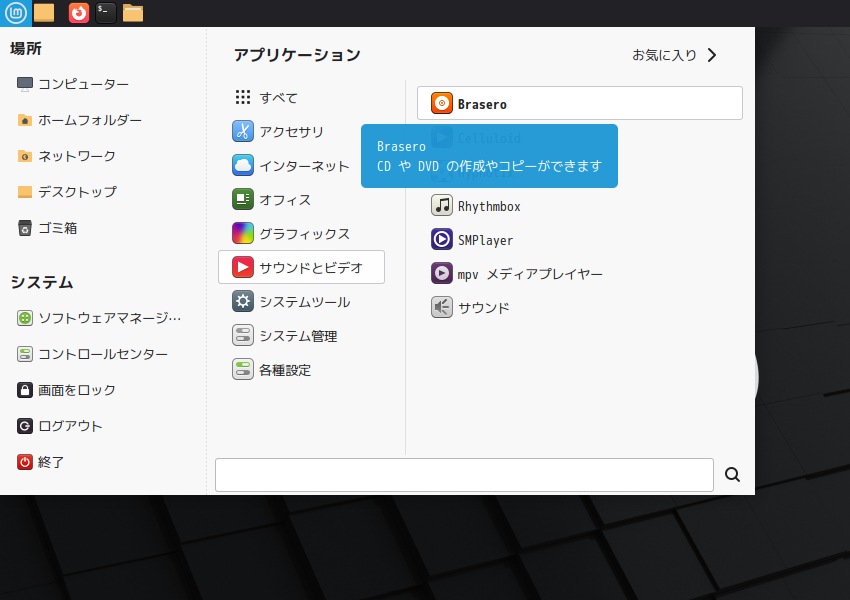This screenshot has width=850, height=600.
Task: Open ネットワーク label
Action: (77, 156)
